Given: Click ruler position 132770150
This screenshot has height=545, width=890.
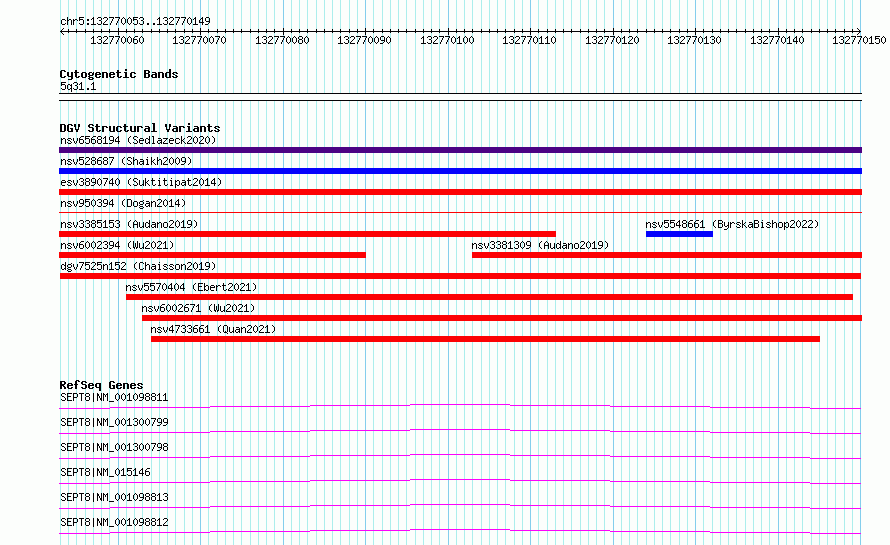Looking at the screenshot, I should pos(859,40).
